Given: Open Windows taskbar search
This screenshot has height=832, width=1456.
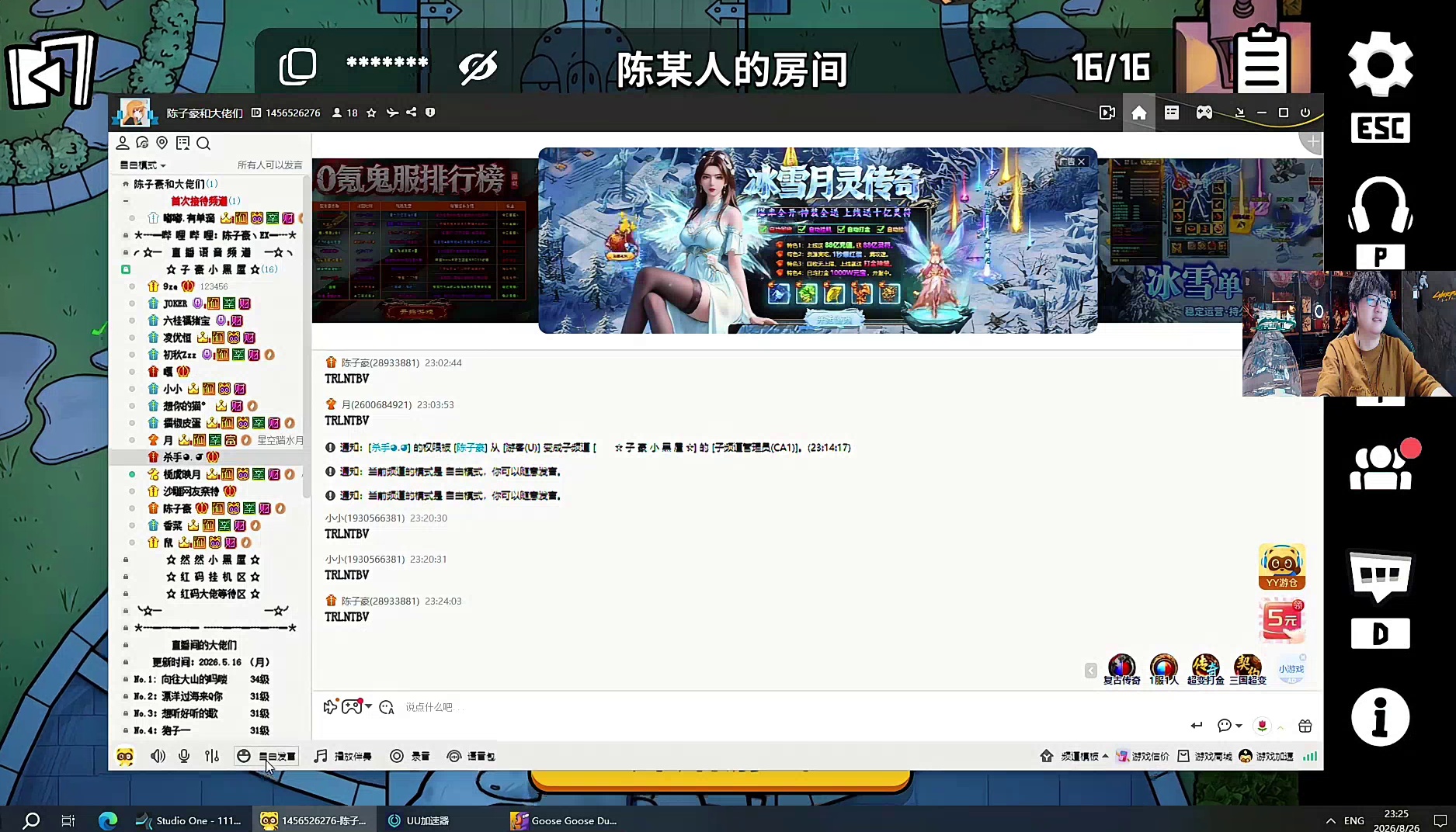Looking at the screenshot, I should point(31,820).
